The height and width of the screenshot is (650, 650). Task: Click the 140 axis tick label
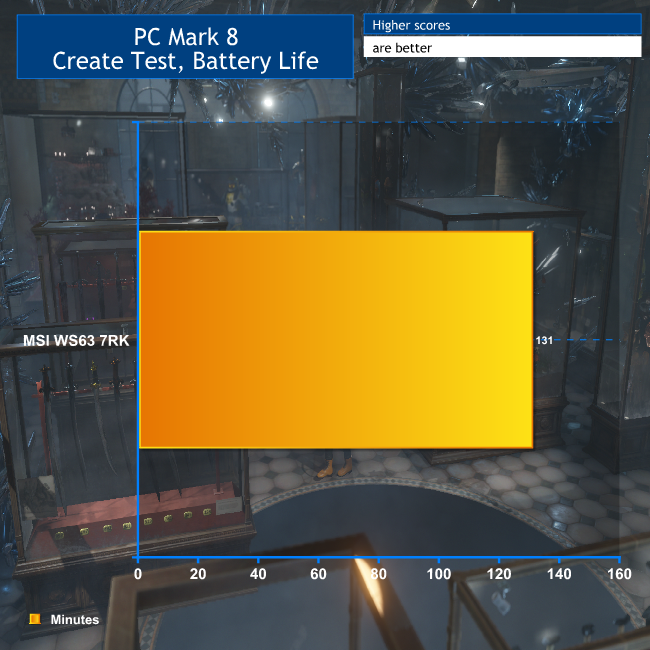[559, 574]
